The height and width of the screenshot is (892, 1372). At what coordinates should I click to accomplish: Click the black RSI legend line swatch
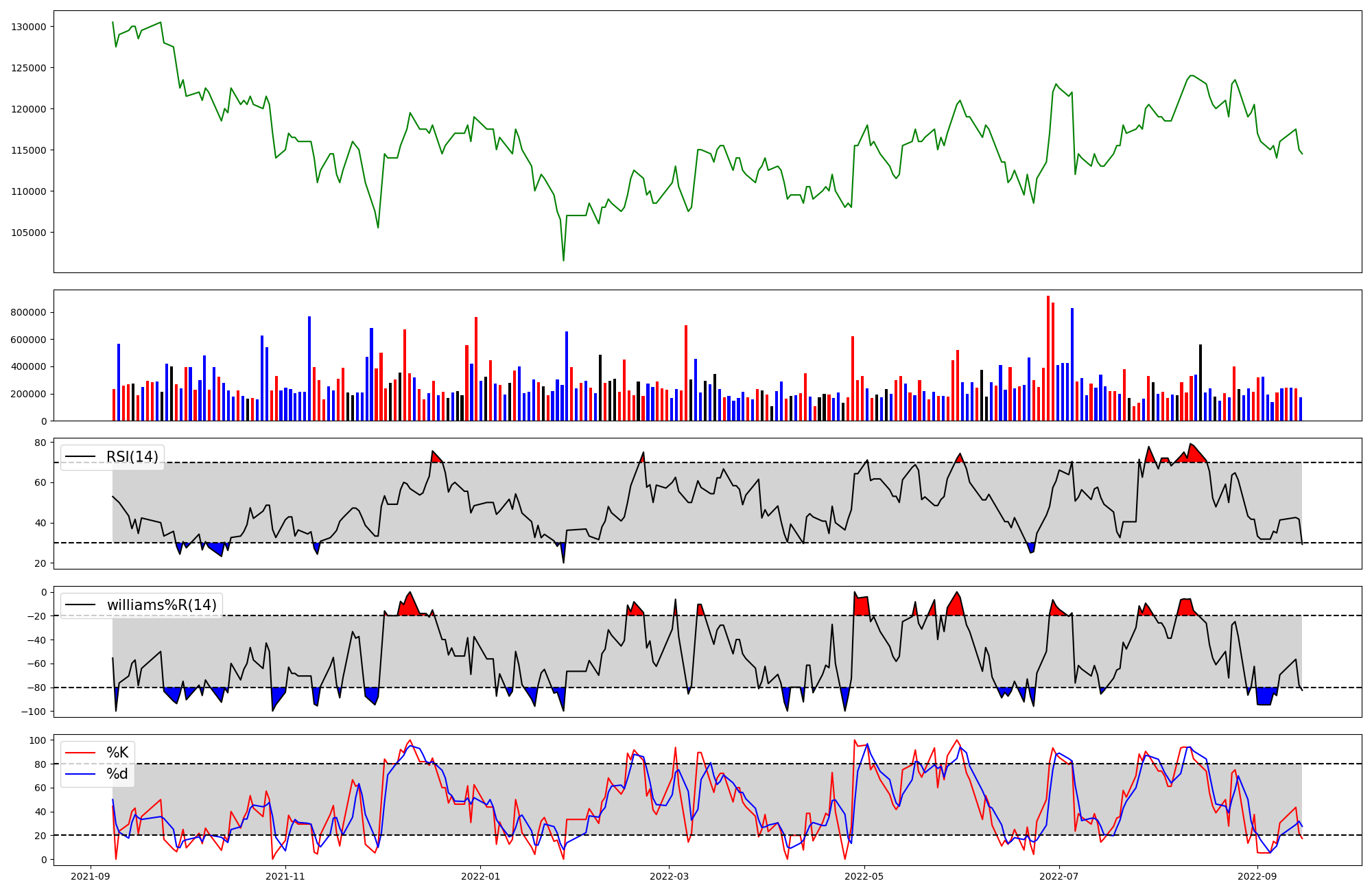tap(80, 457)
